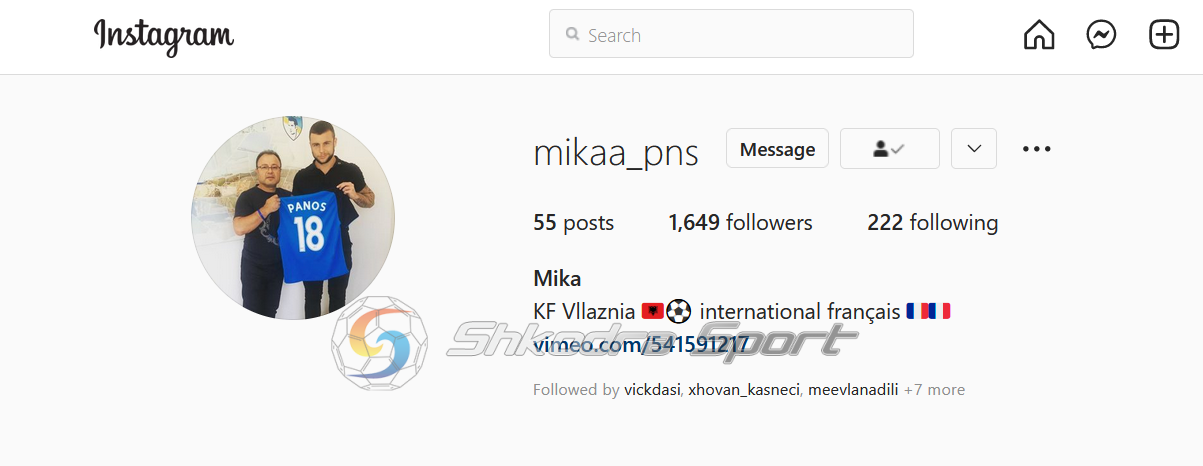The width and height of the screenshot is (1203, 466).
Task: Open the profile picture thumbnail
Action: (x=293, y=218)
